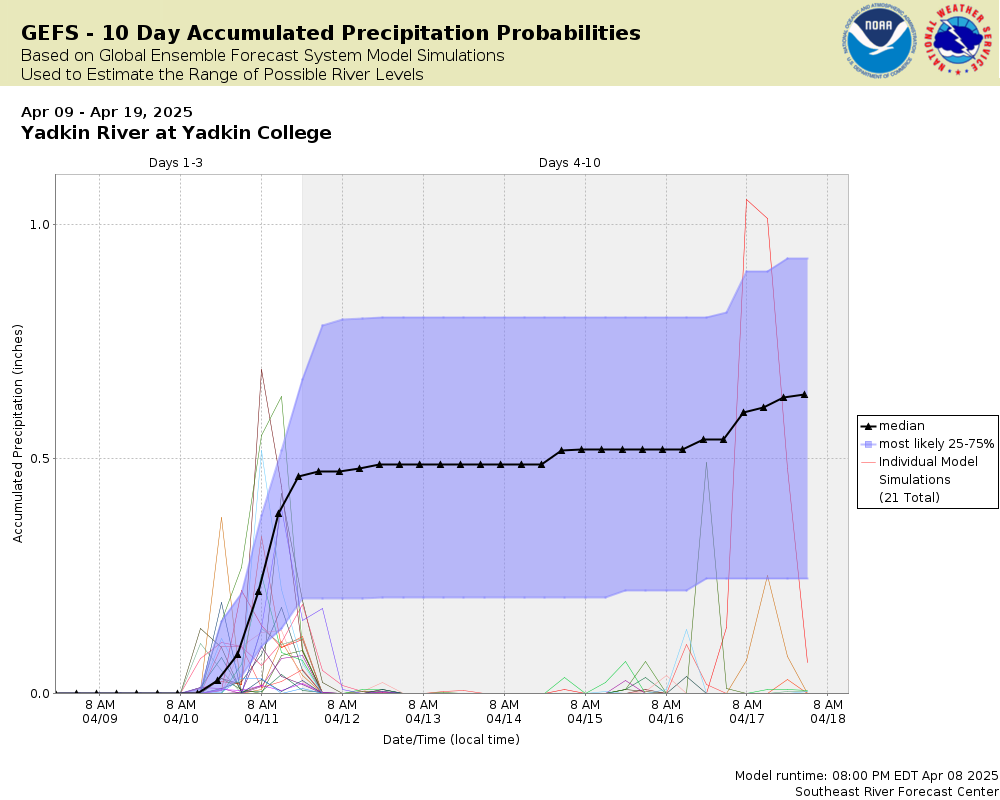
Task: Click the Accumulated Precipitation (inches) axis title
Action: [18, 434]
